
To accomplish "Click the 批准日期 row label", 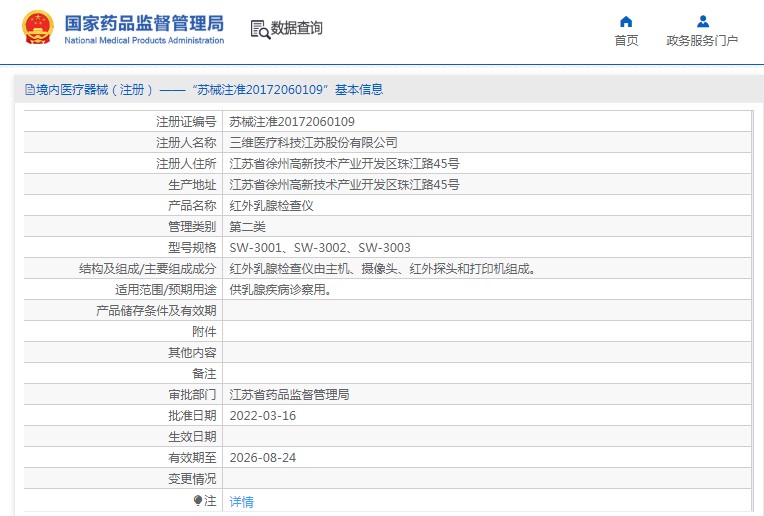I will pos(192,416).
